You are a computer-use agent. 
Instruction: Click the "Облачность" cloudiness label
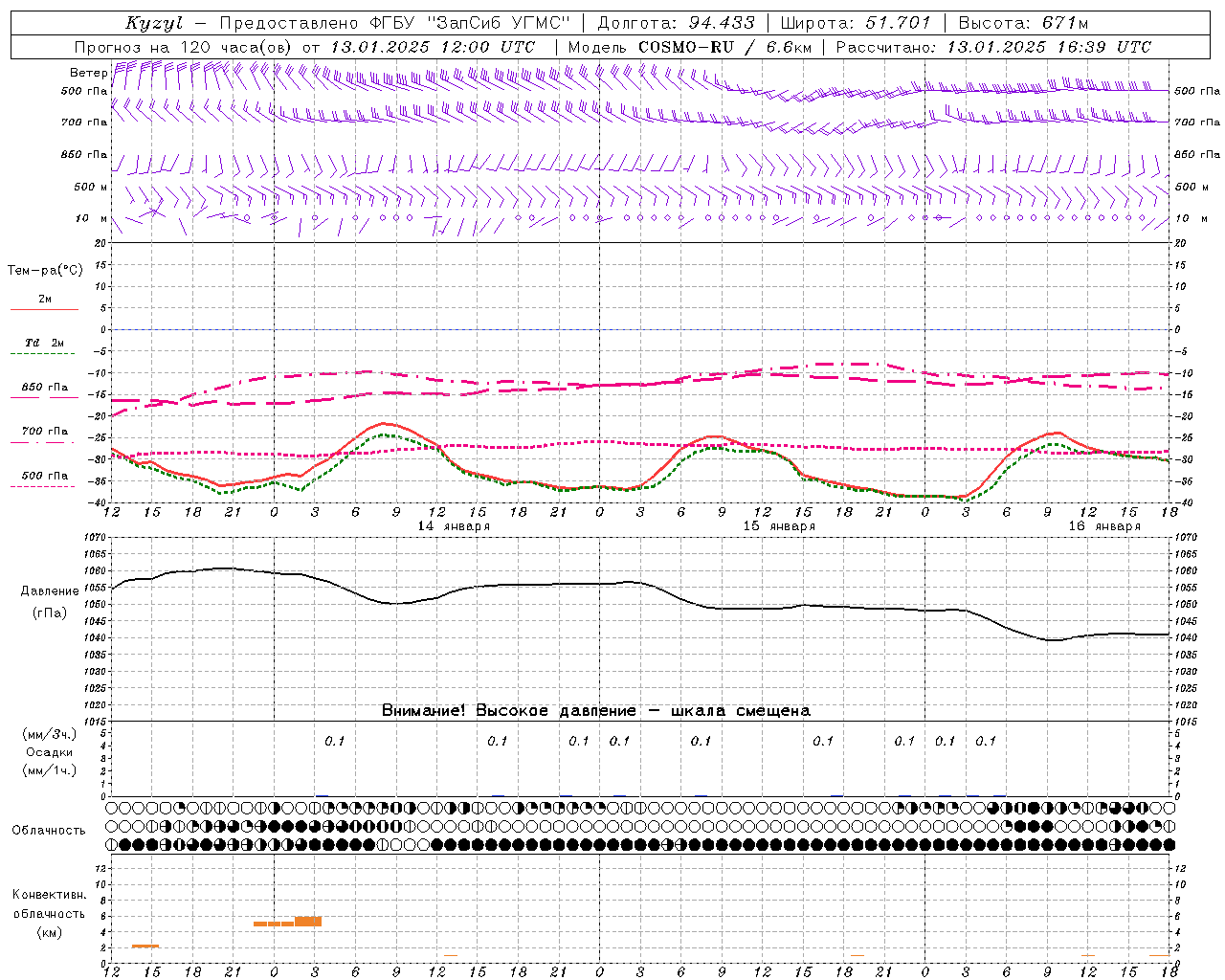pyautogui.click(x=48, y=830)
